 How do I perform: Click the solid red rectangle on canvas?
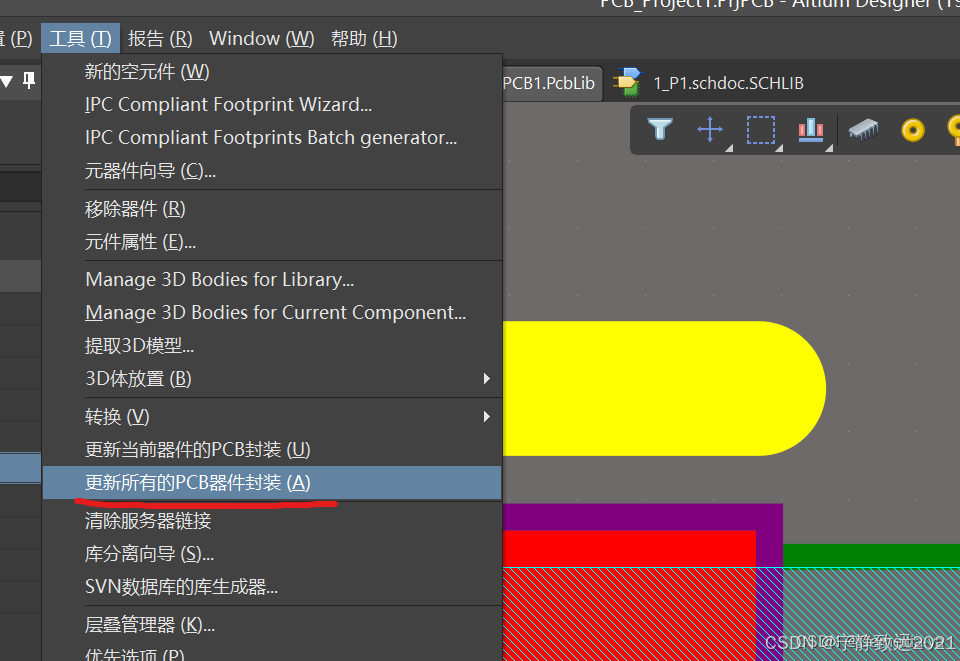(629, 548)
